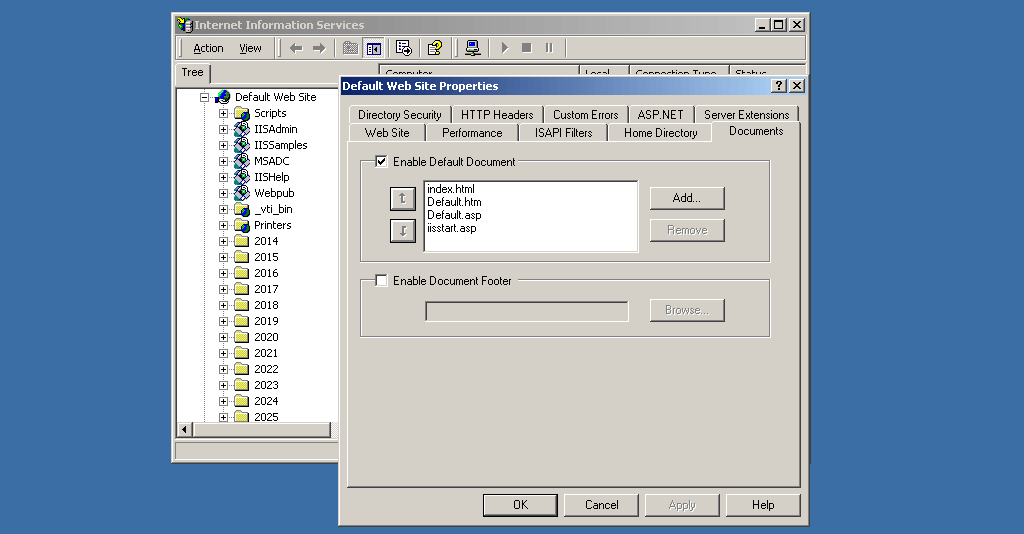Screen dimensions: 1024x534
Task: Click the Start item play icon
Action: point(504,48)
